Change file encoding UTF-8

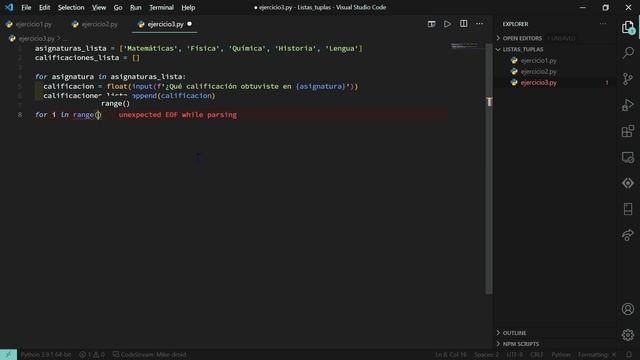[515, 354]
